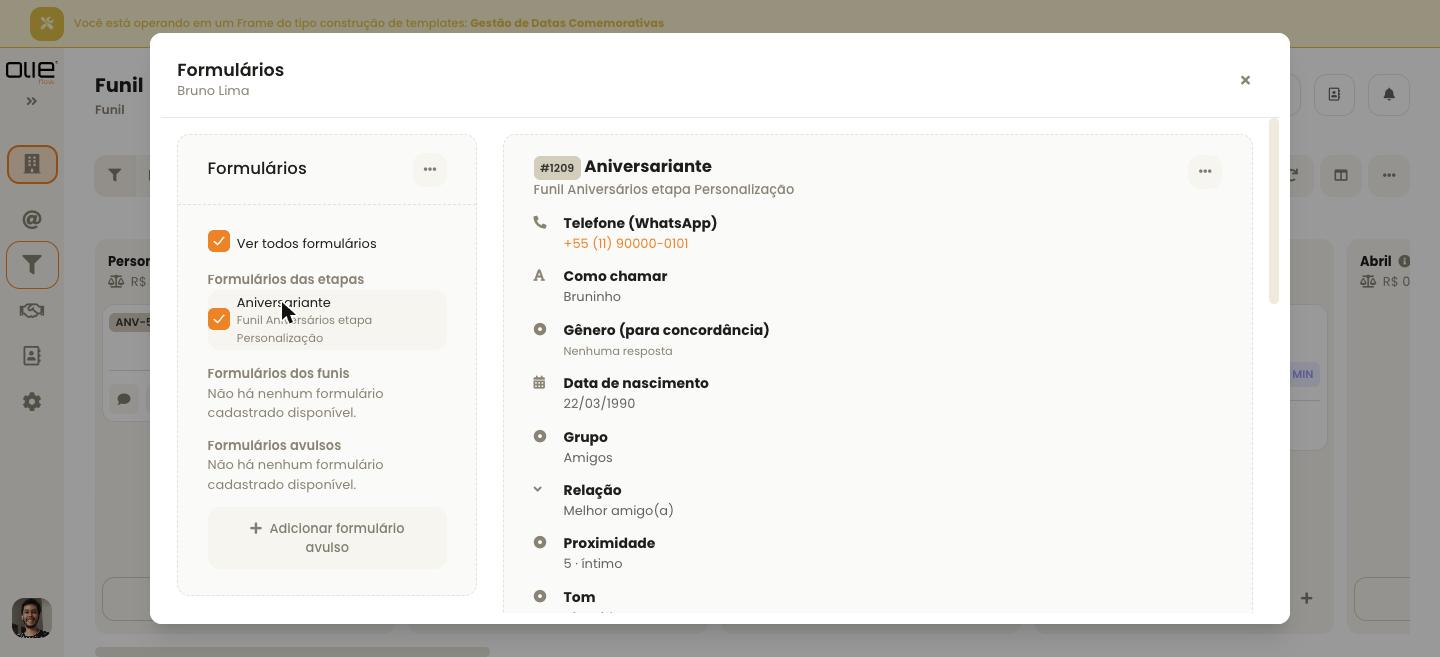Open board more options ellipsis
Image resolution: width=1440 pixels, height=657 pixels.
point(1389,175)
